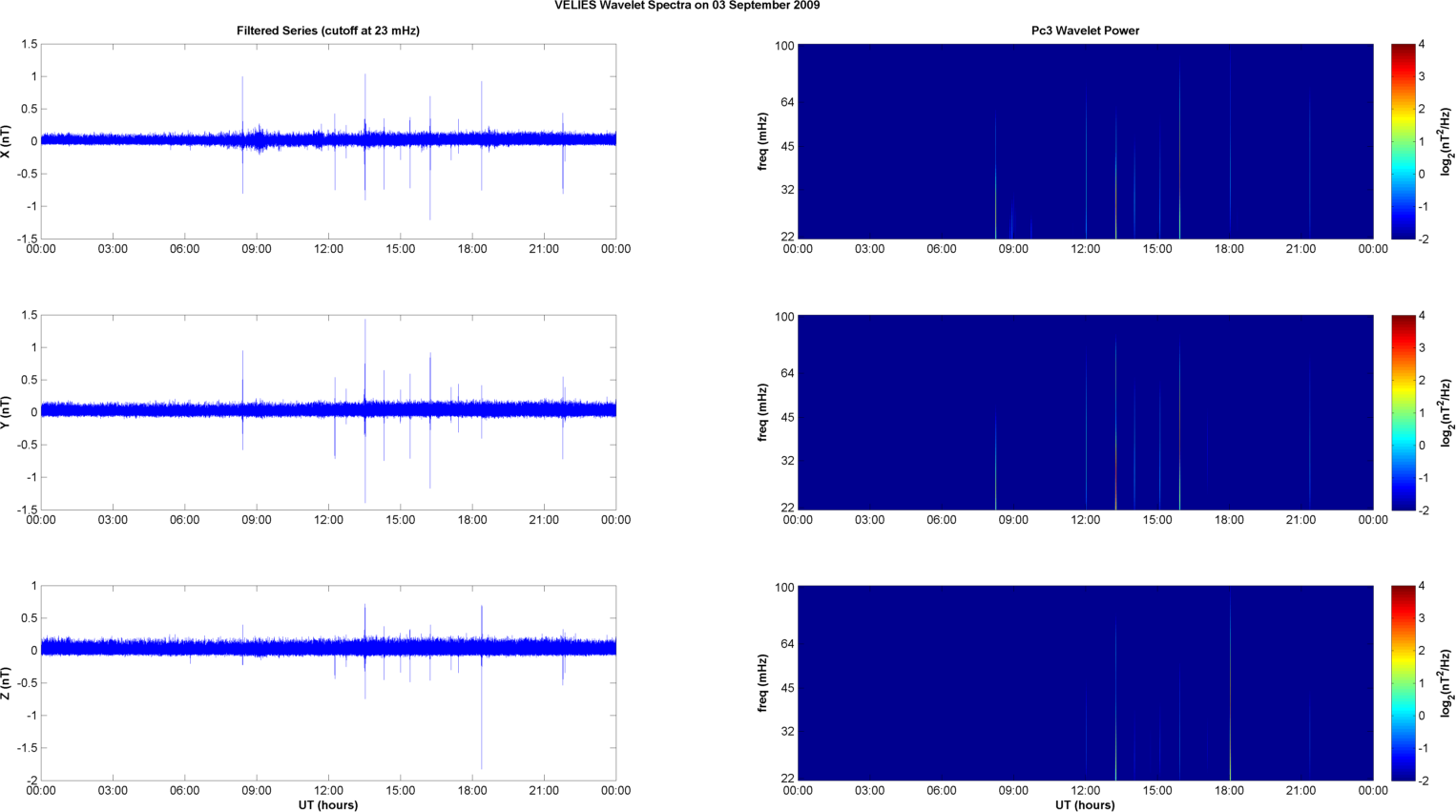The height and width of the screenshot is (812, 1456).
Task: Click the log2(nT²/Hz) label of the top color bar
Action: pyautogui.click(x=1446, y=141)
